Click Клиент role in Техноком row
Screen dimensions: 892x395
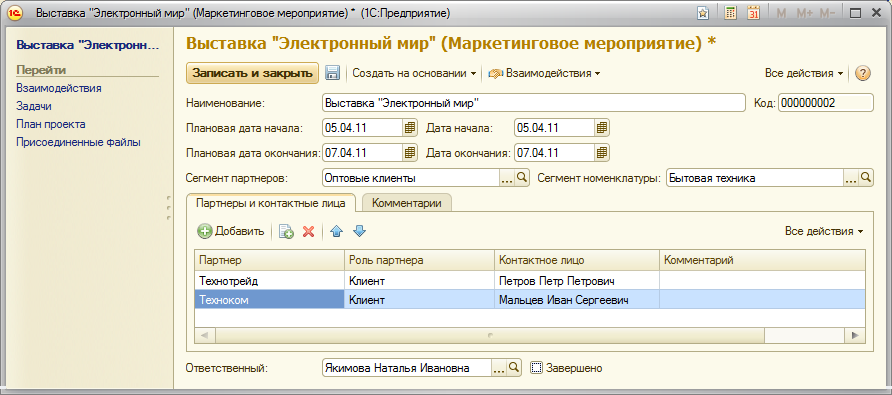[419, 299]
